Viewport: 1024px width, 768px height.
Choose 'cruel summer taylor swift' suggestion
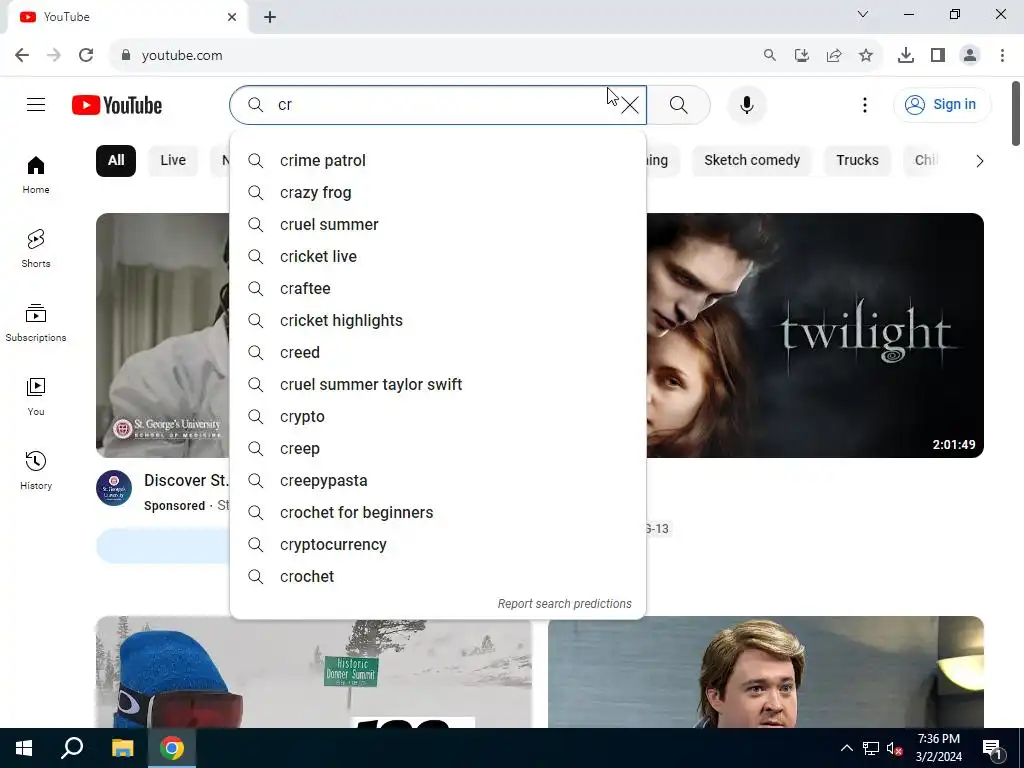point(438,385)
